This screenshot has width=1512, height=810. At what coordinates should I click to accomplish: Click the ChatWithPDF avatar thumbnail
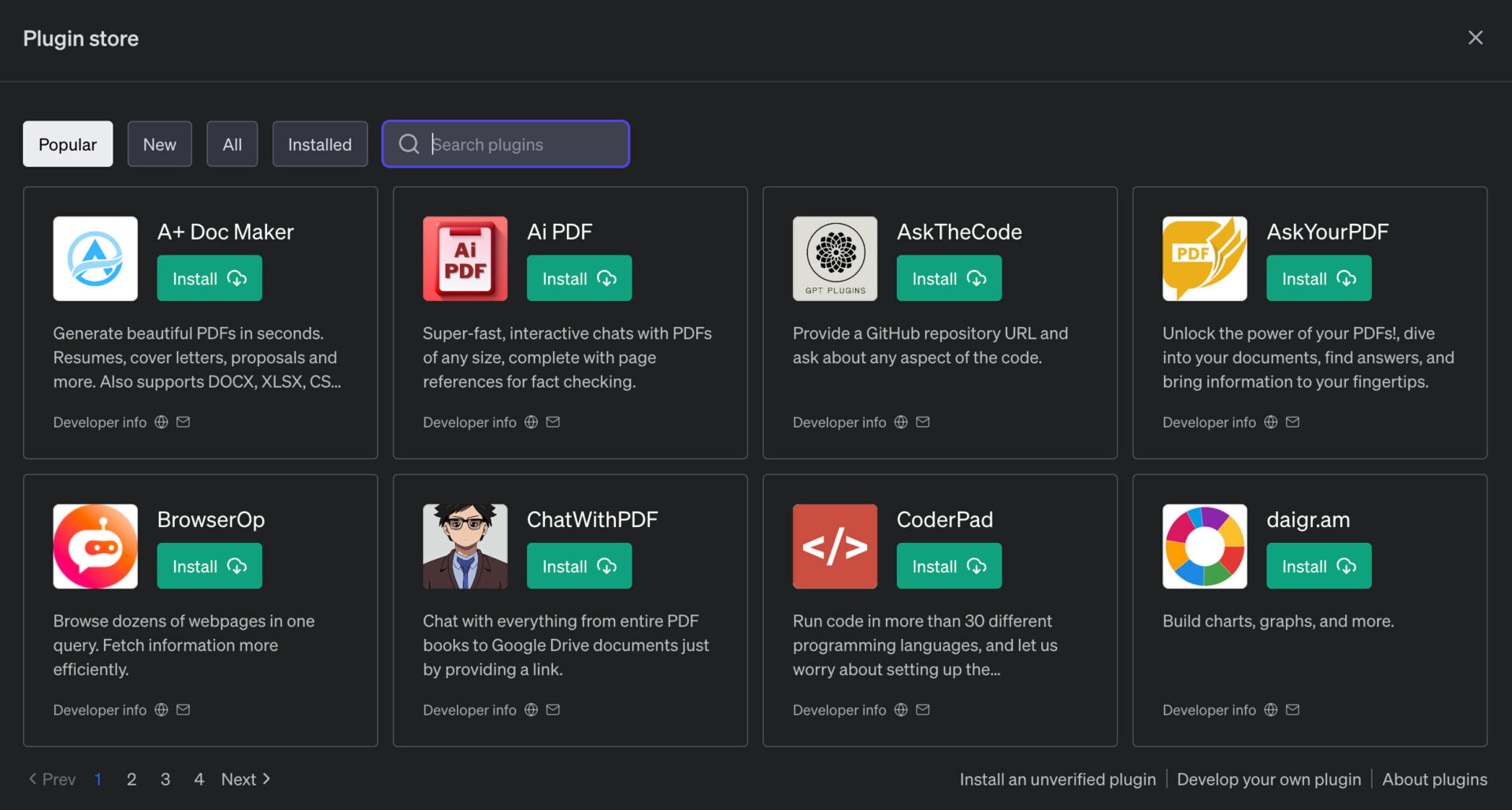465,546
